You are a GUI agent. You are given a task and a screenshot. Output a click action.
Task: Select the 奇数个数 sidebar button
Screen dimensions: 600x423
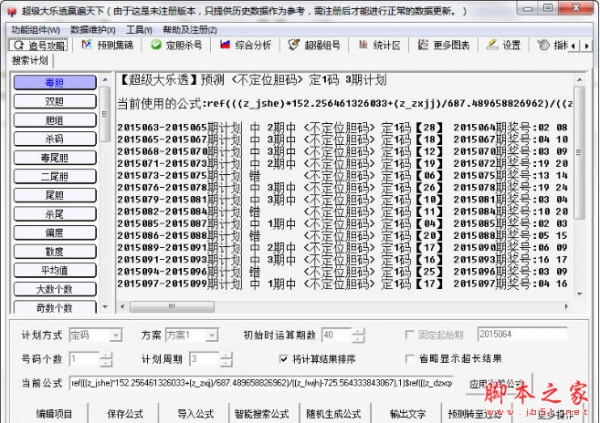[55, 307]
